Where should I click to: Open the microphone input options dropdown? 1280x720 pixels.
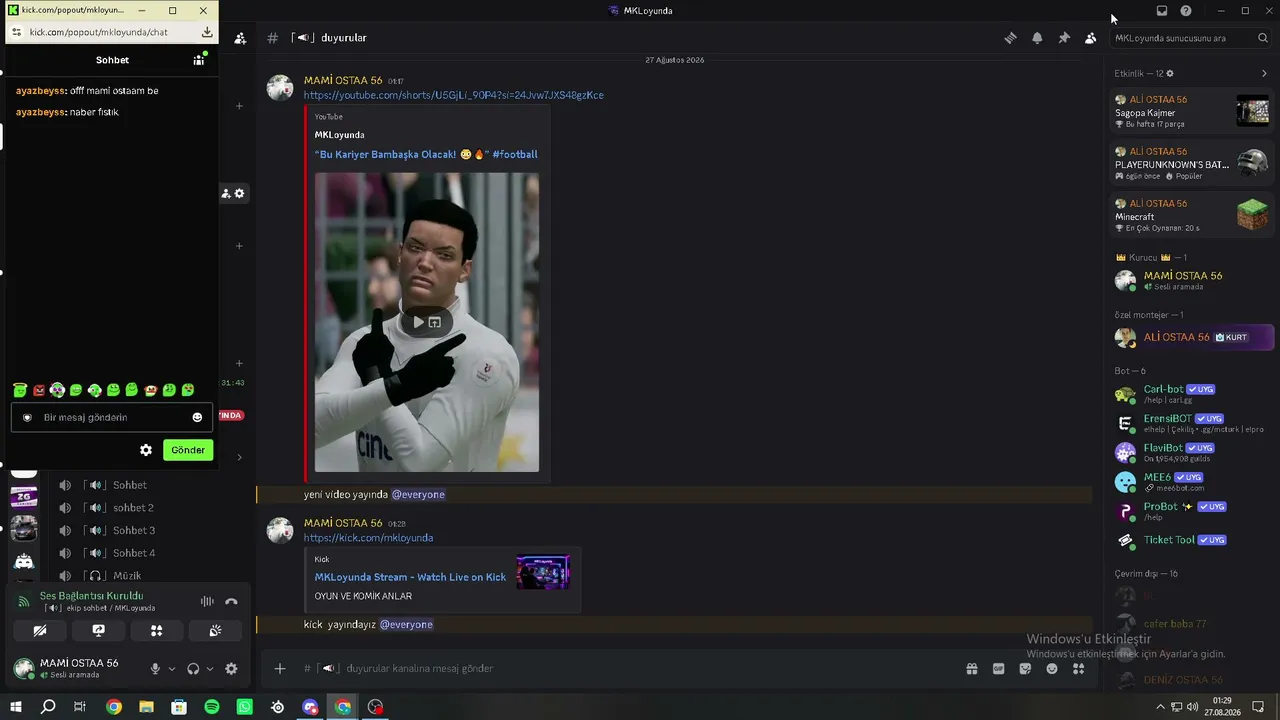click(172, 669)
